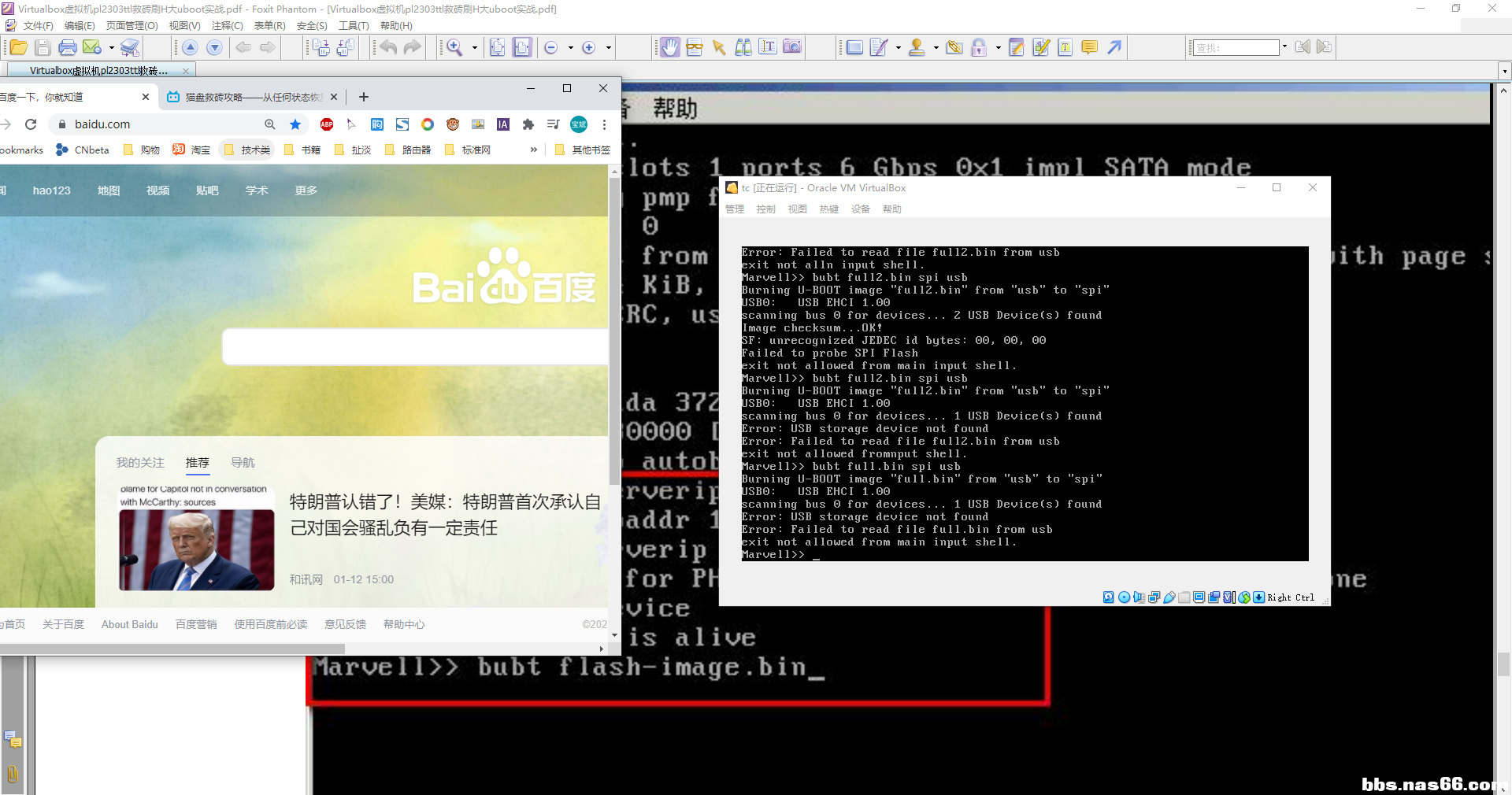The height and width of the screenshot is (795, 1512).
Task: Add a yellow comment note
Action: click(x=1090, y=47)
